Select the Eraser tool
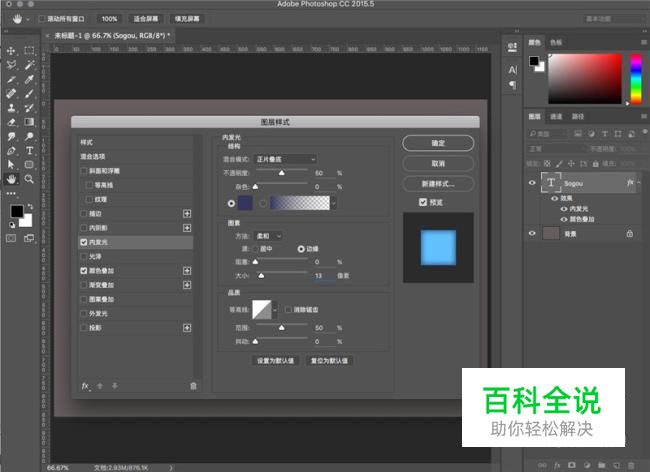The height and width of the screenshot is (472, 650). coord(11,122)
